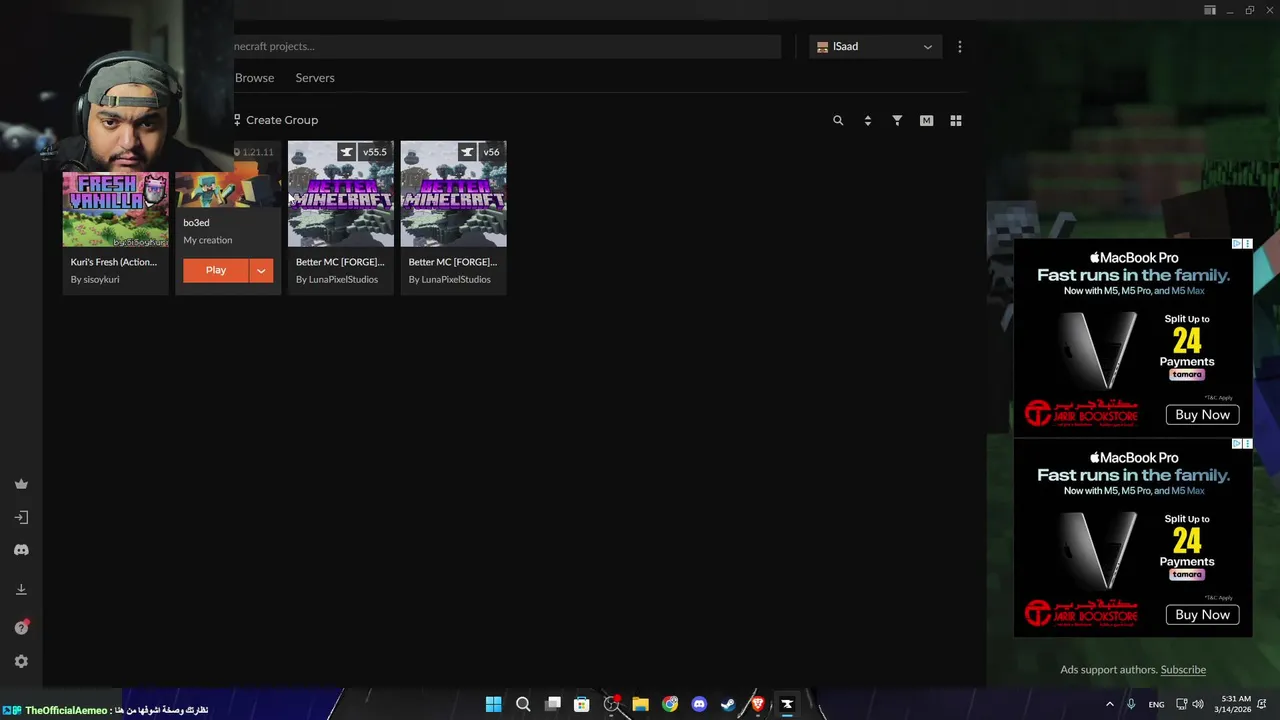Click the crown premium icon in sidebar
The width and height of the screenshot is (1280, 720).
pyautogui.click(x=21, y=484)
